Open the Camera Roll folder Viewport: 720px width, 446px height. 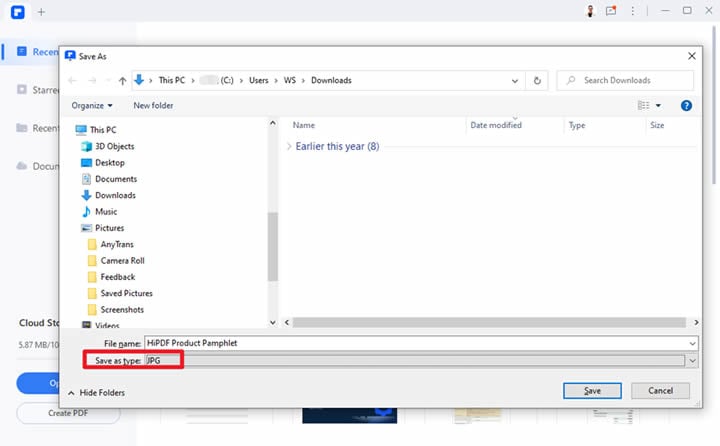pyautogui.click(x=116, y=261)
